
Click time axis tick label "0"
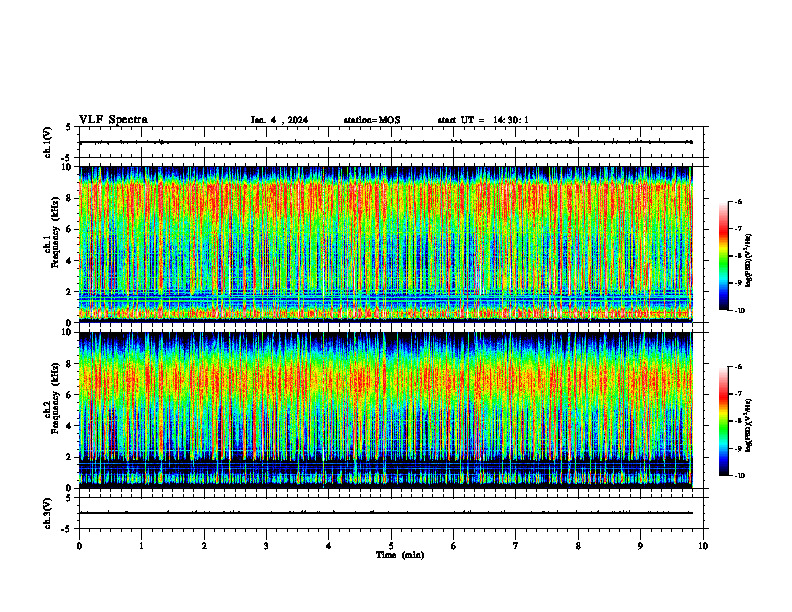coord(79,546)
